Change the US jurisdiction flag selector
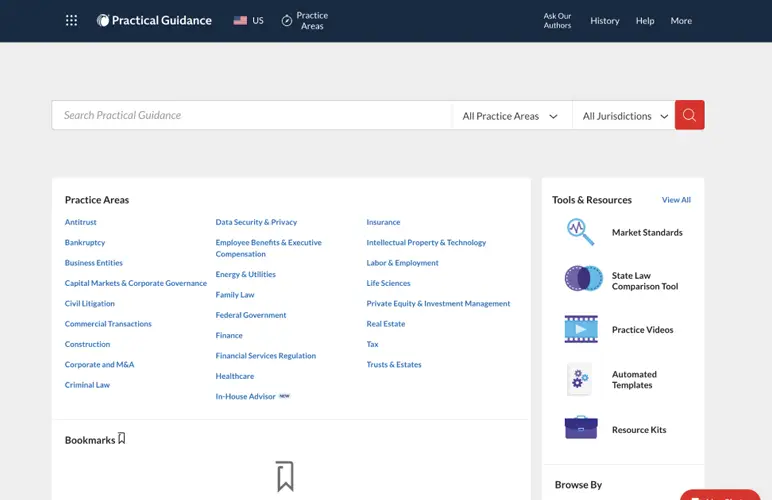Image resolution: width=772 pixels, height=500 pixels. [x=248, y=20]
